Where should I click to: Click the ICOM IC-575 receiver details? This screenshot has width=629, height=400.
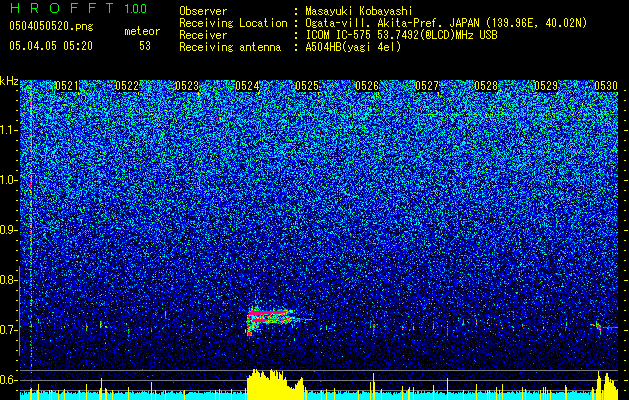tap(401, 35)
